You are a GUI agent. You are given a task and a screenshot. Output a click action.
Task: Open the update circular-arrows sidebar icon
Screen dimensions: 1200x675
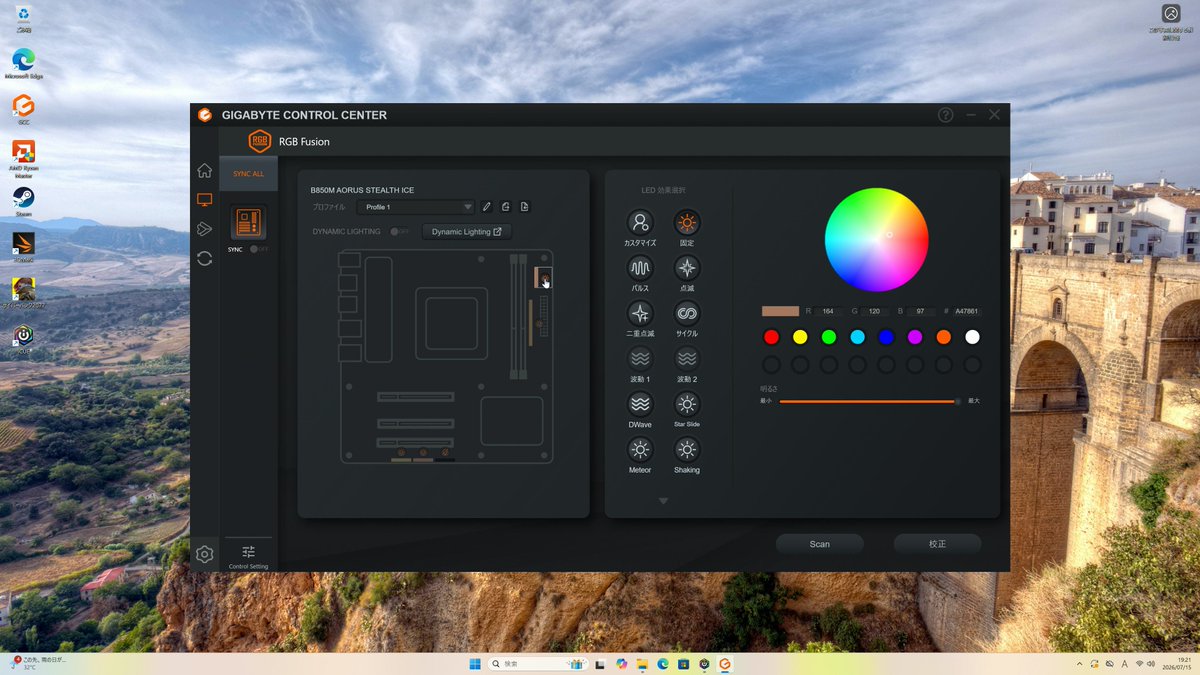click(x=204, y=258)
